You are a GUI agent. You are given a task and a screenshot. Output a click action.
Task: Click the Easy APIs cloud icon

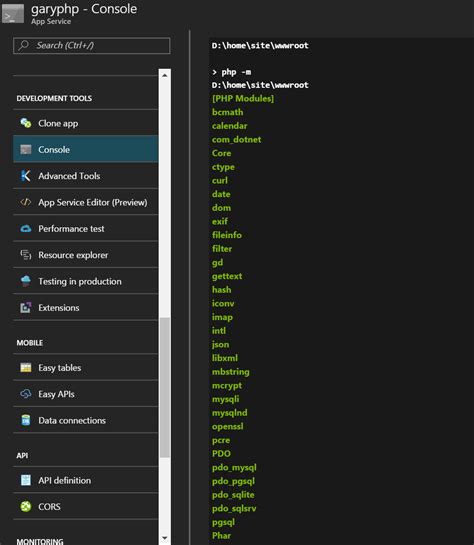click(x=26, y=394)
